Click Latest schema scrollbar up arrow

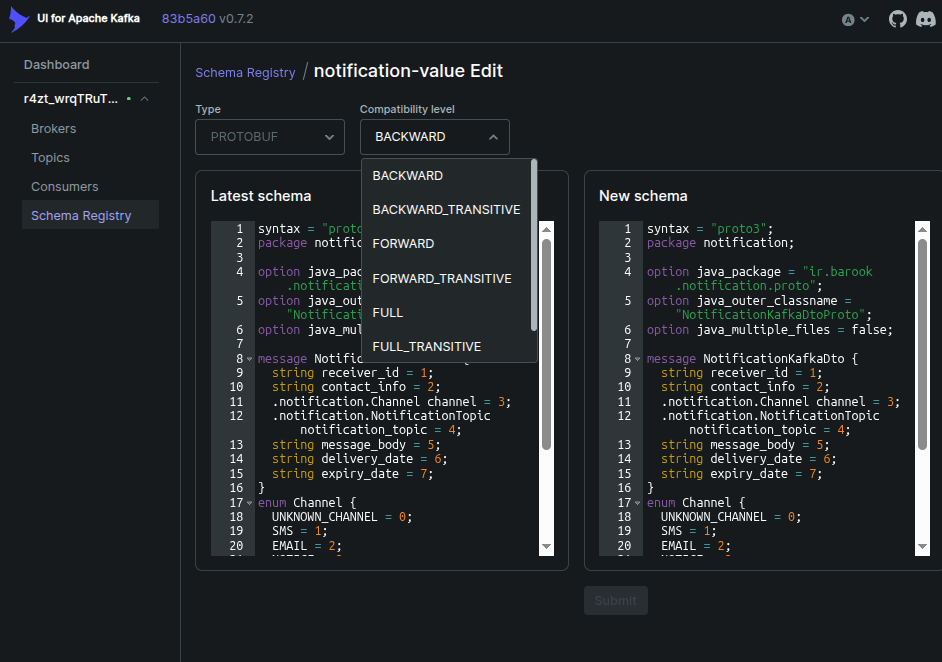pos(546,229)
